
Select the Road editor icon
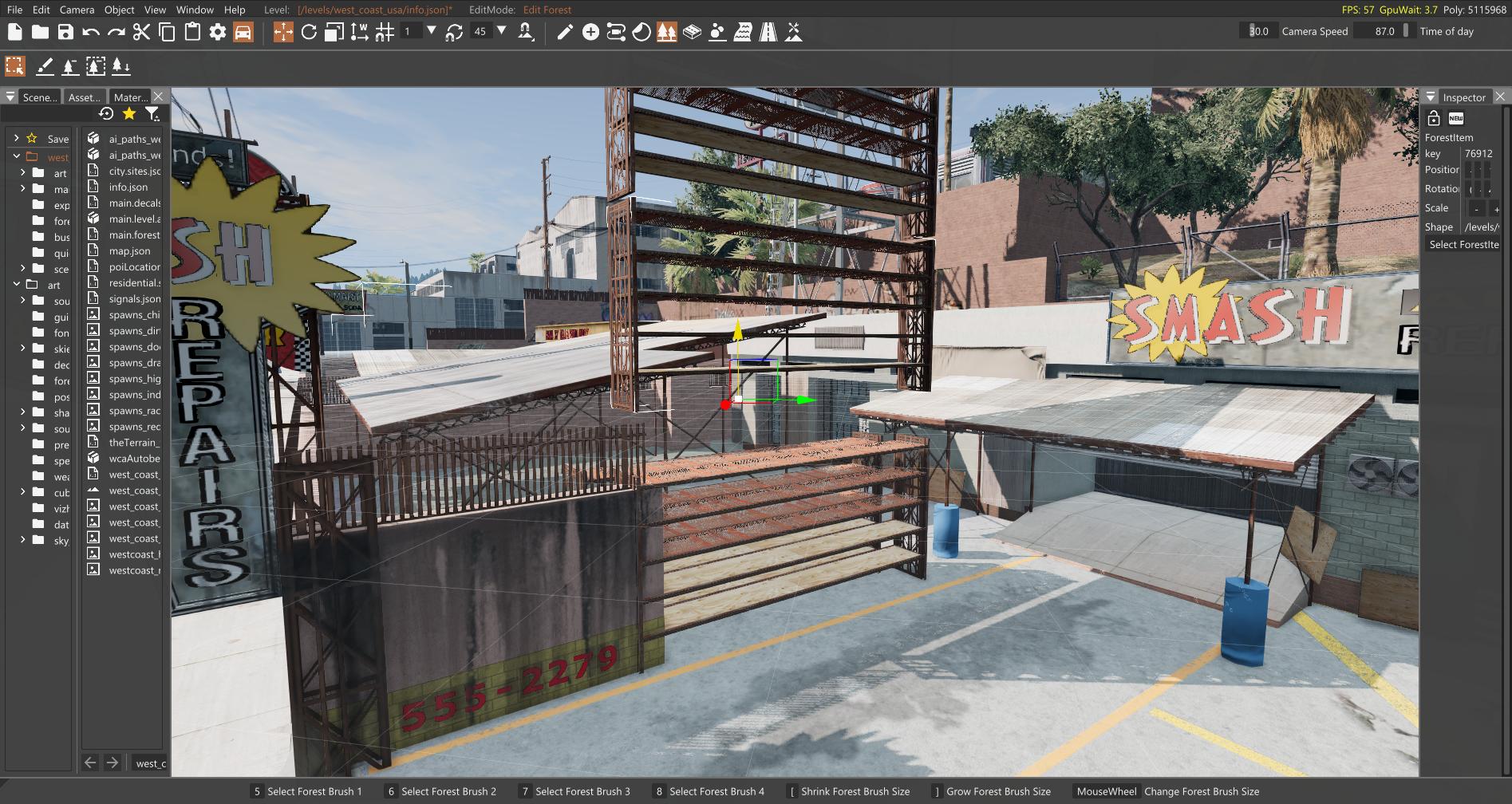pos(768,32)
